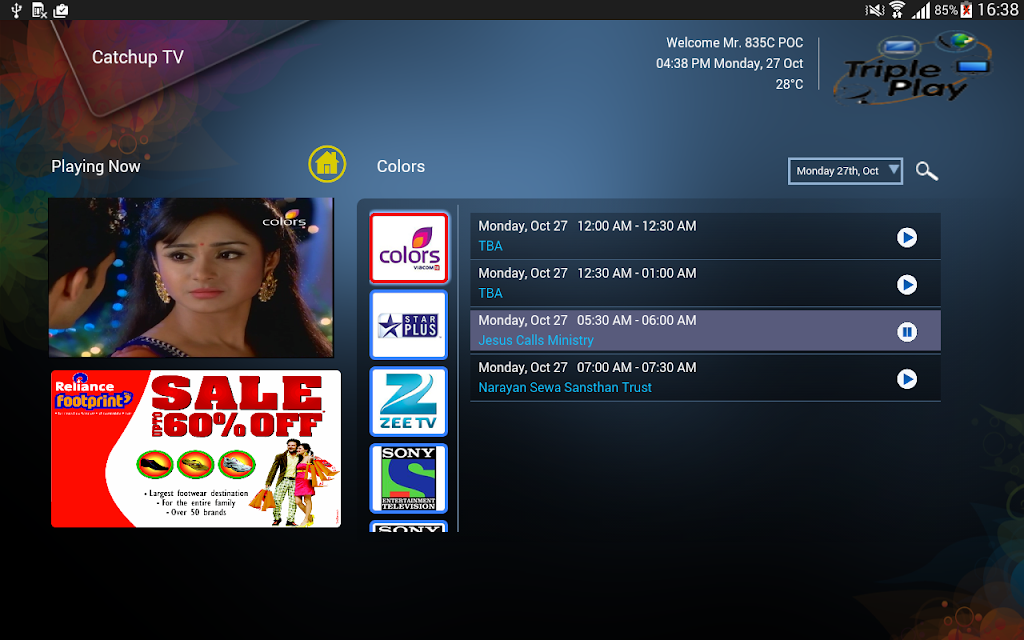
Task: Play Narayan Sewa Sansthan Trust program
Action: [906, 379]
